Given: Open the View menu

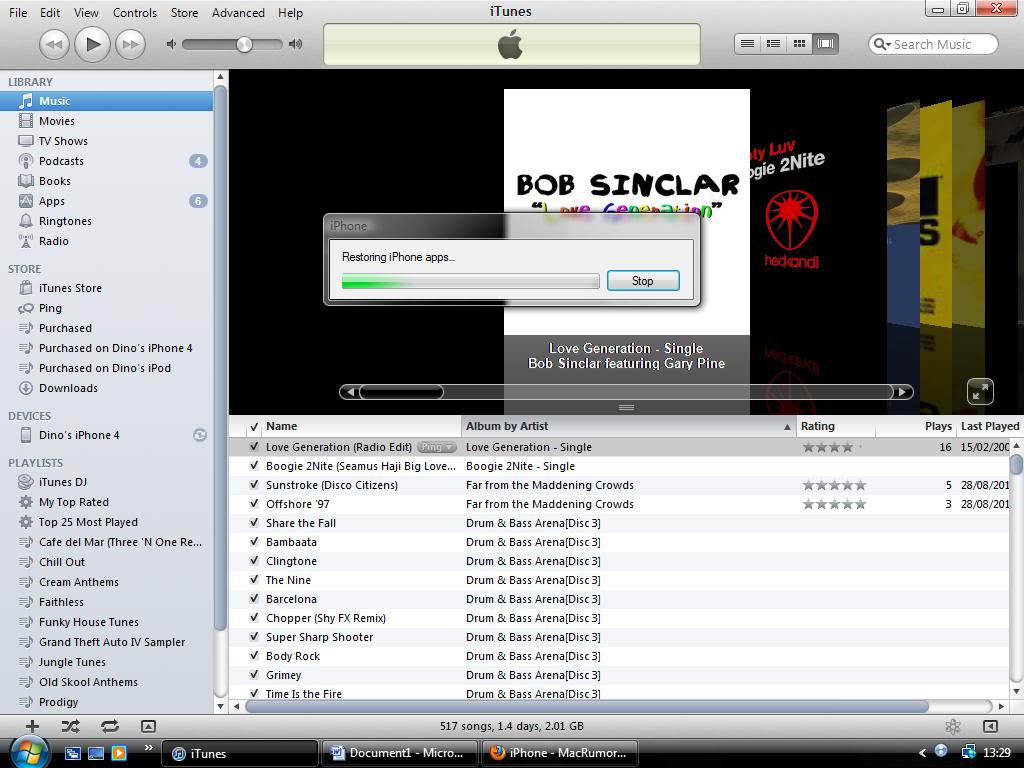Looking at the screenshot, I should (86, 12).
